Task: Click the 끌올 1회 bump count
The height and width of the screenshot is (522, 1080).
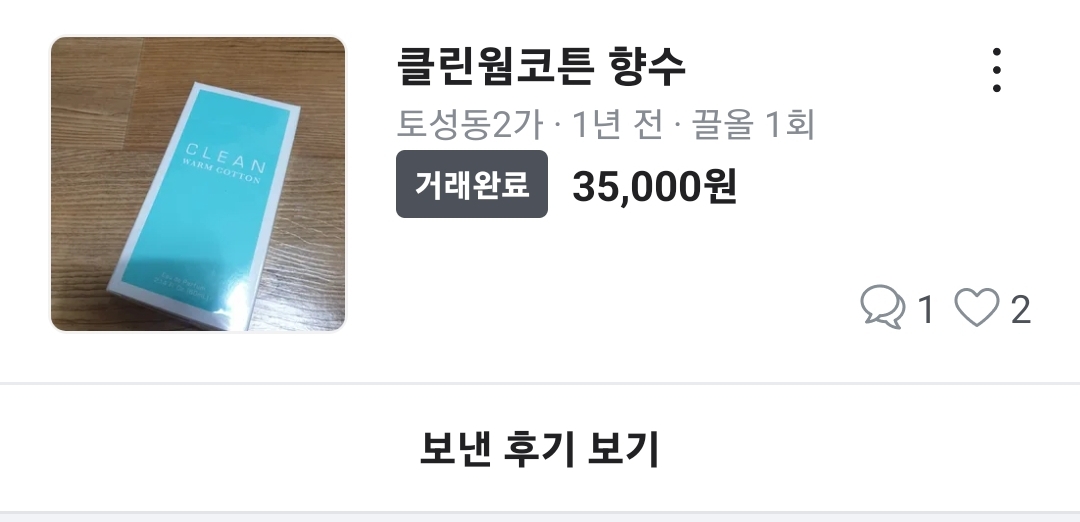Action: point(753,125)
